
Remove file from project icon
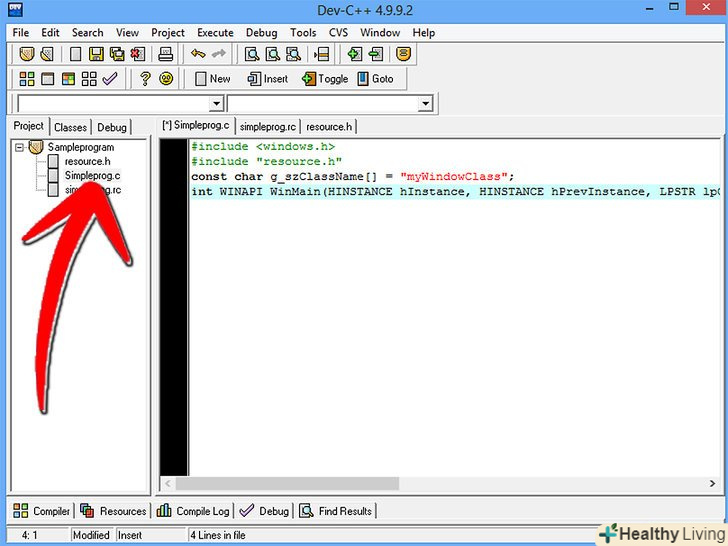pyautogui.click(x=376, y=54)
